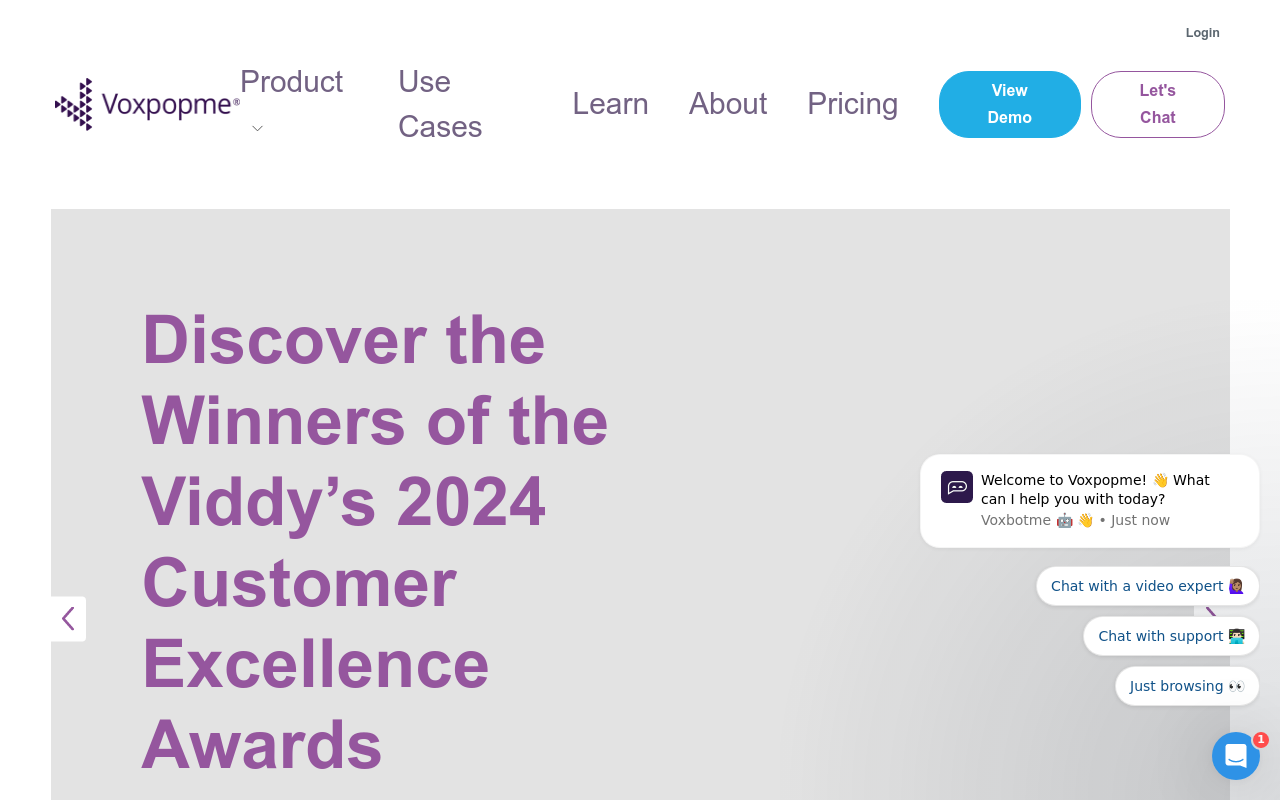Choose the Chat with support option
The image size is (1280, 800).
click(x=1170, y=636)
